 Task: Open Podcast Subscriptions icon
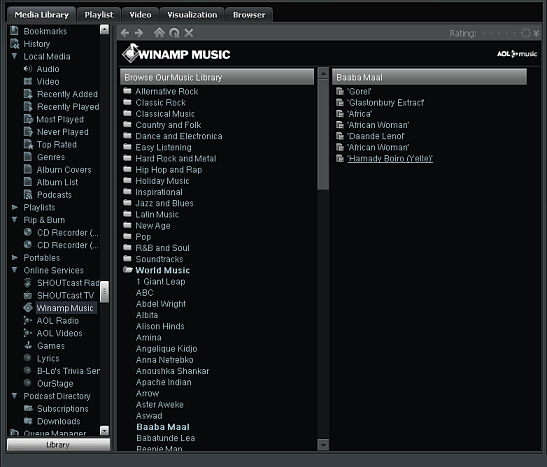(28, 408)
